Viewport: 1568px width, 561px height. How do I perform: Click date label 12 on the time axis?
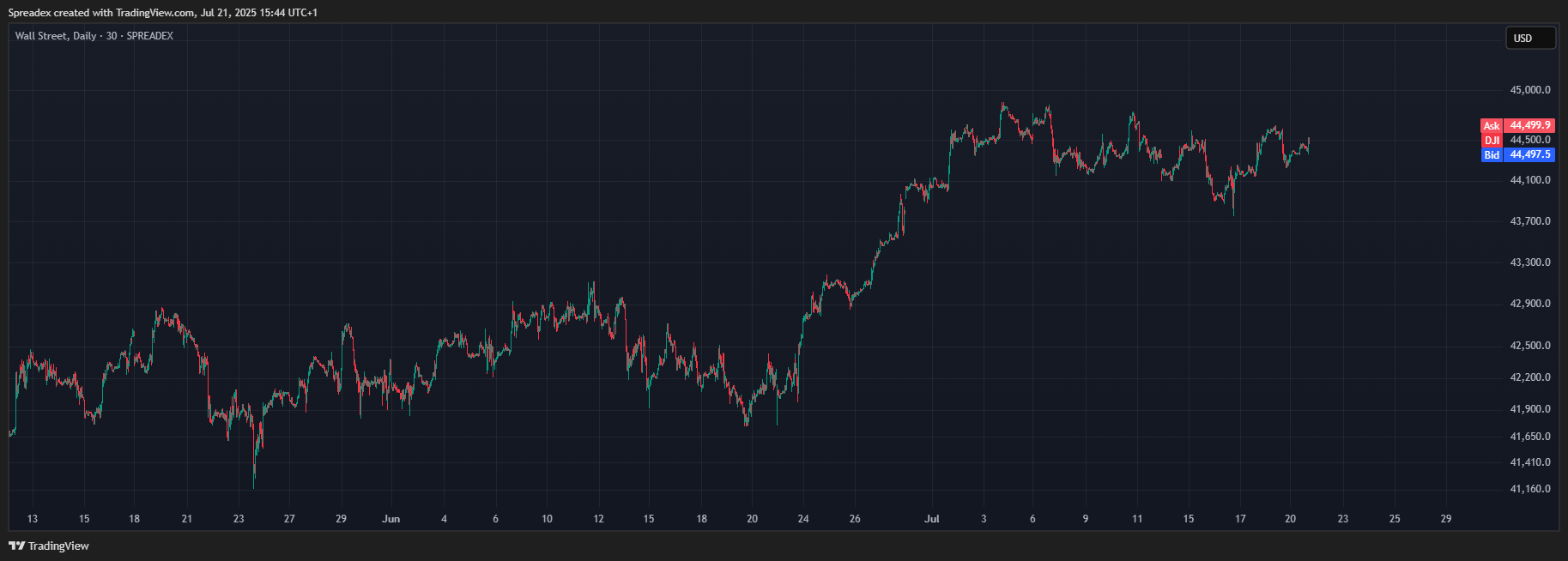(x=599, y=519)
